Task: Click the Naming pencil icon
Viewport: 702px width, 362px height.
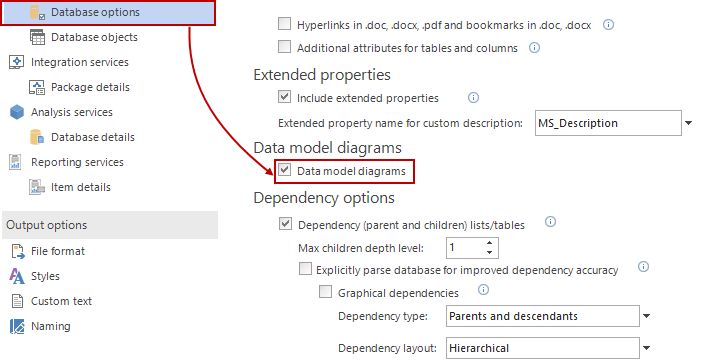Action: click(x=17, y=327)
